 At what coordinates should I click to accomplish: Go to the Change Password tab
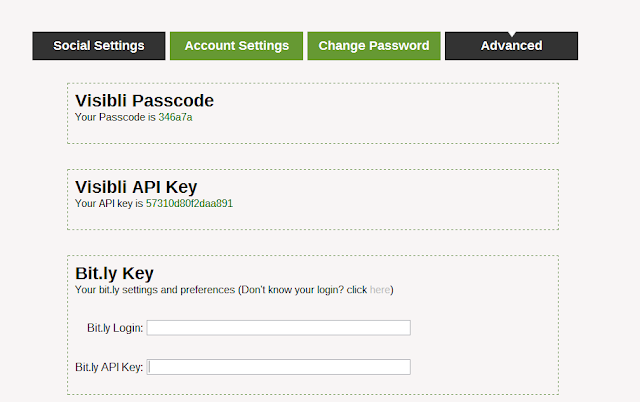pos(374,46)
